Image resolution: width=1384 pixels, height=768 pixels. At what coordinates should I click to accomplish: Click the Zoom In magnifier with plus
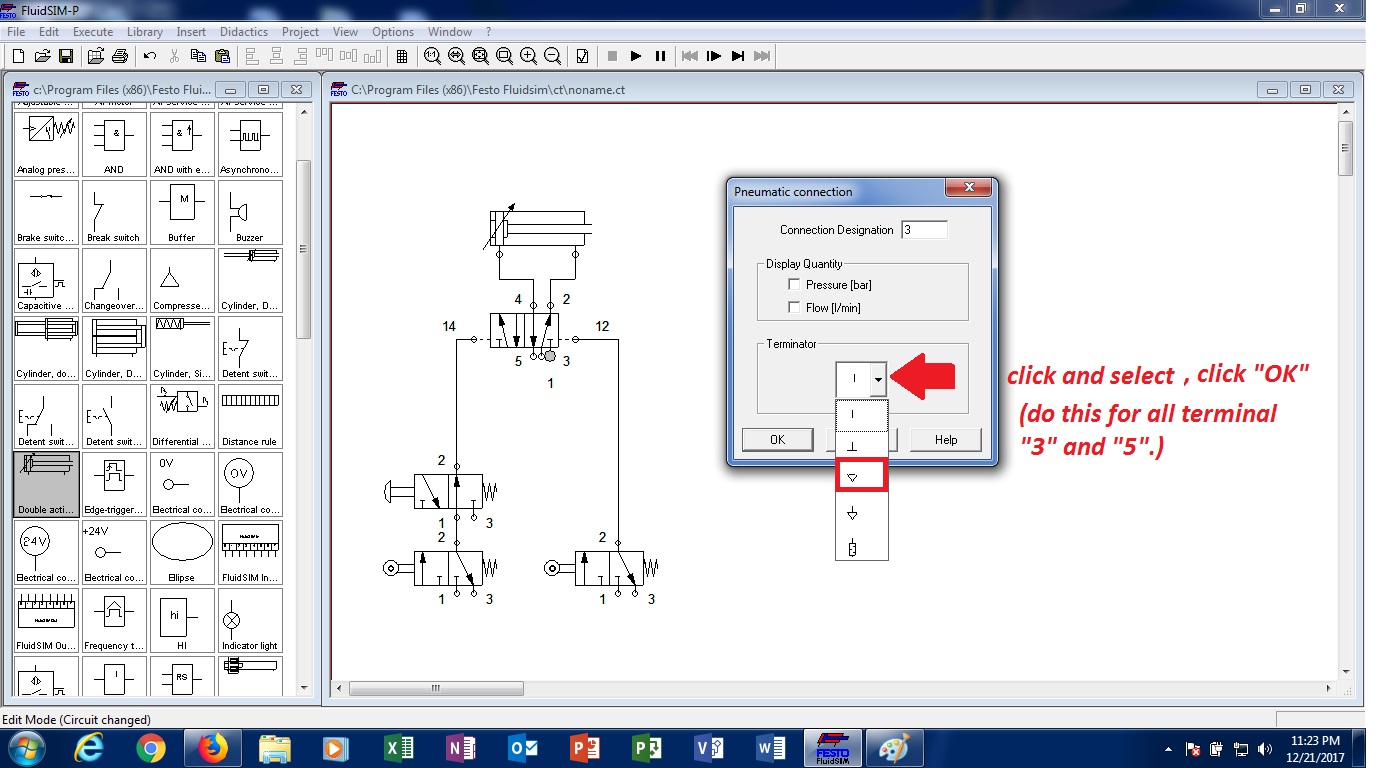click(528, 56)
